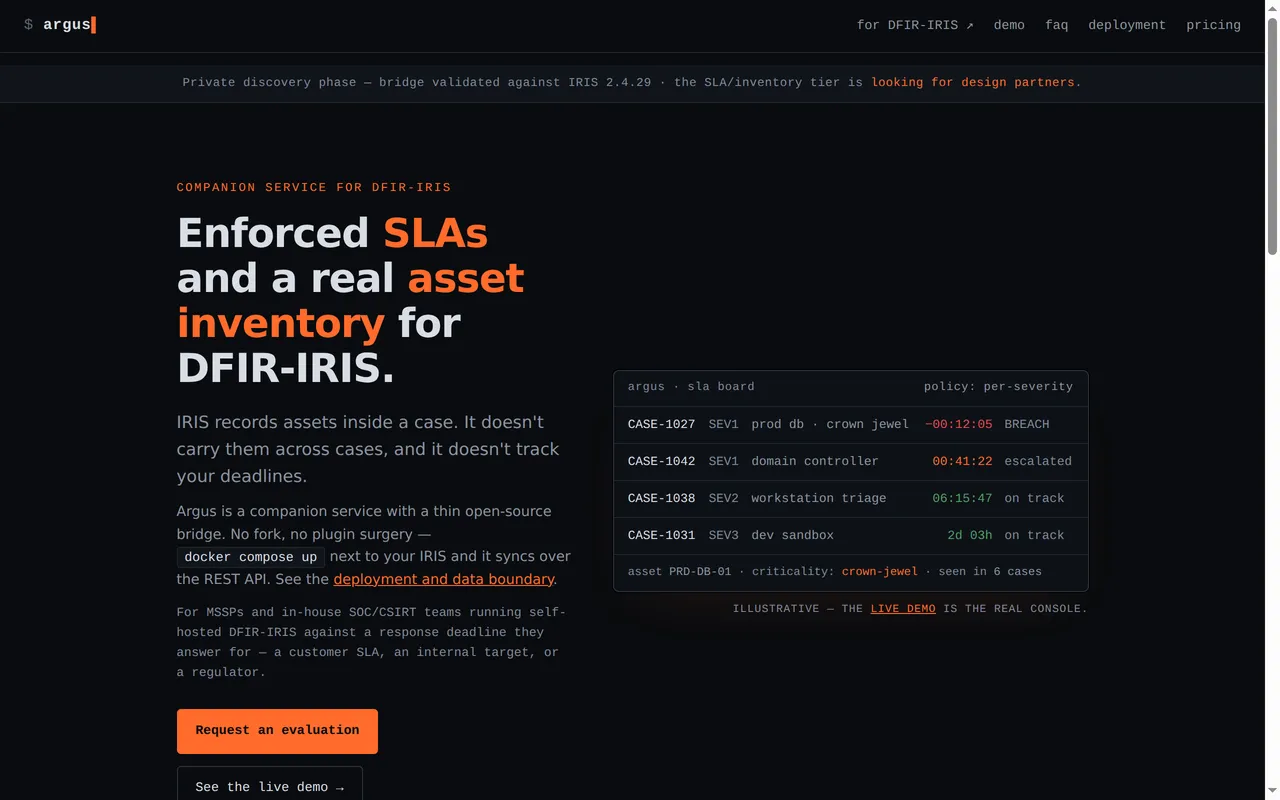This screenshot has width=1280, height=800.
Task: Click the 'argus · sla board' header
Action: 691,386
